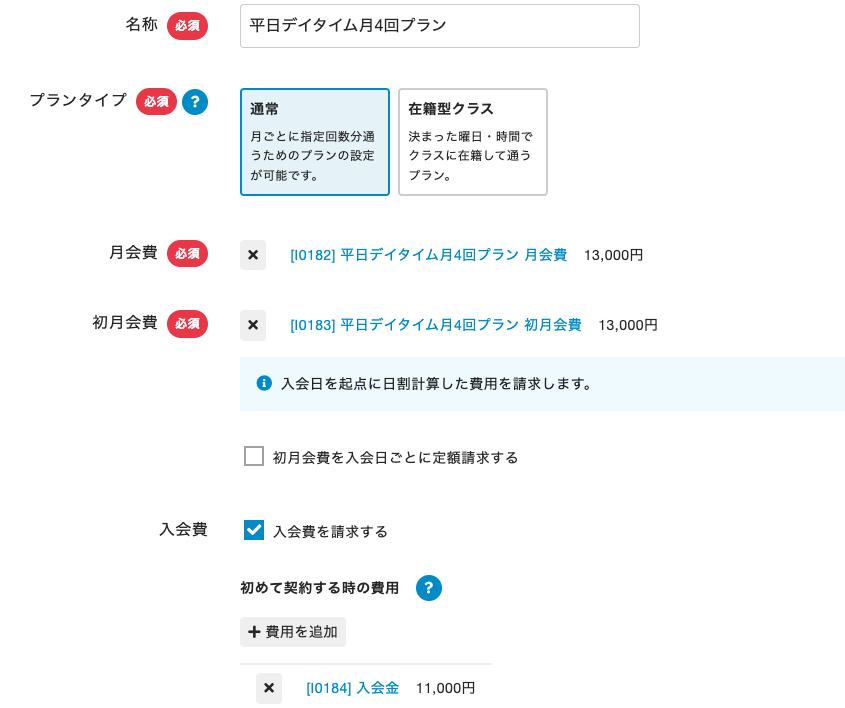This screenshot has width=845, height=708.
Task: Click the 必須 badge next to 名称
Action: [x=187, y=26]
